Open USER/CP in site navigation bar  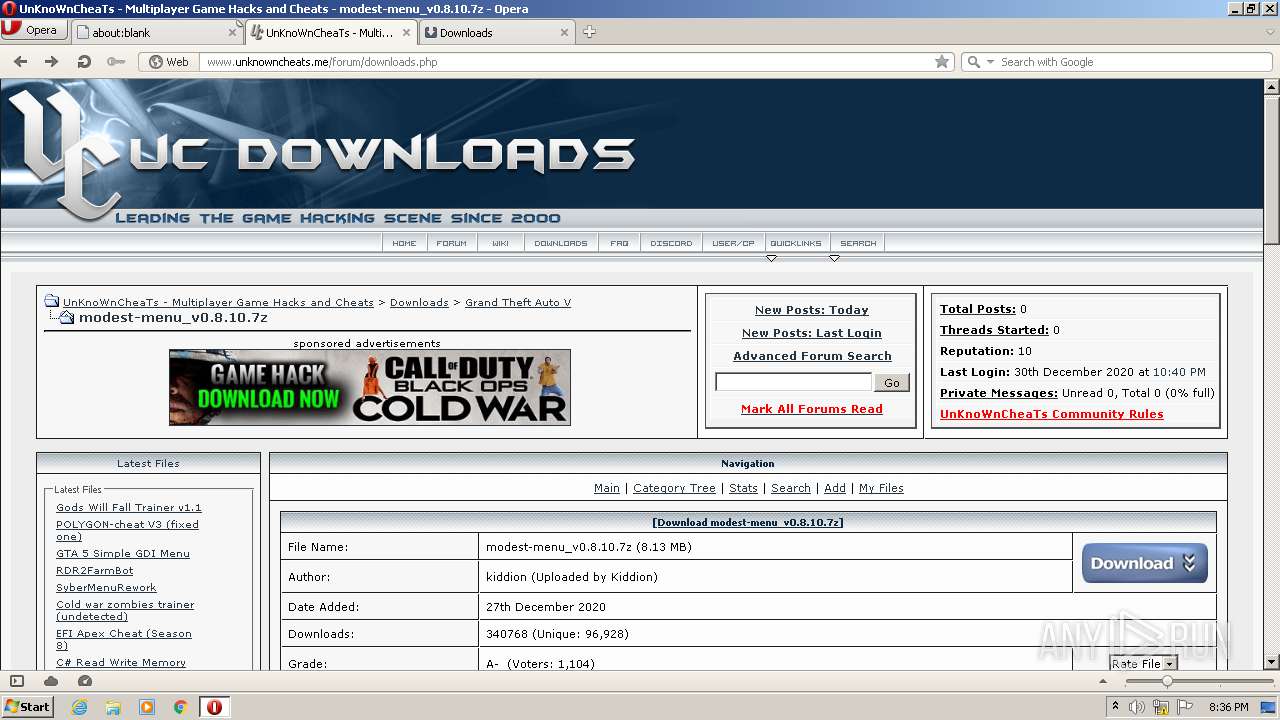click(733, 243)
